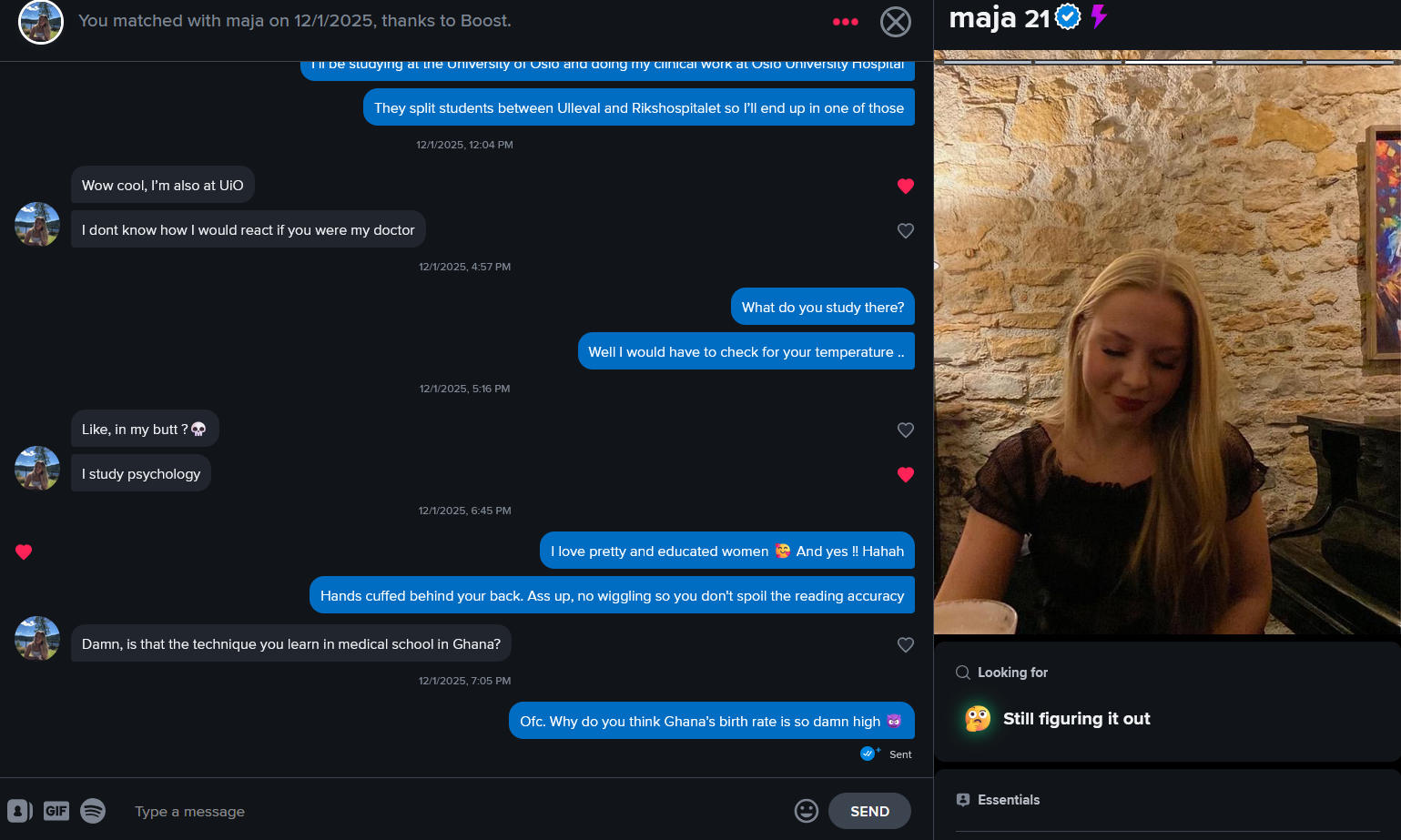
Task: Click the read receipts double-check icon near Sent
Action: (x=869, y=753)
